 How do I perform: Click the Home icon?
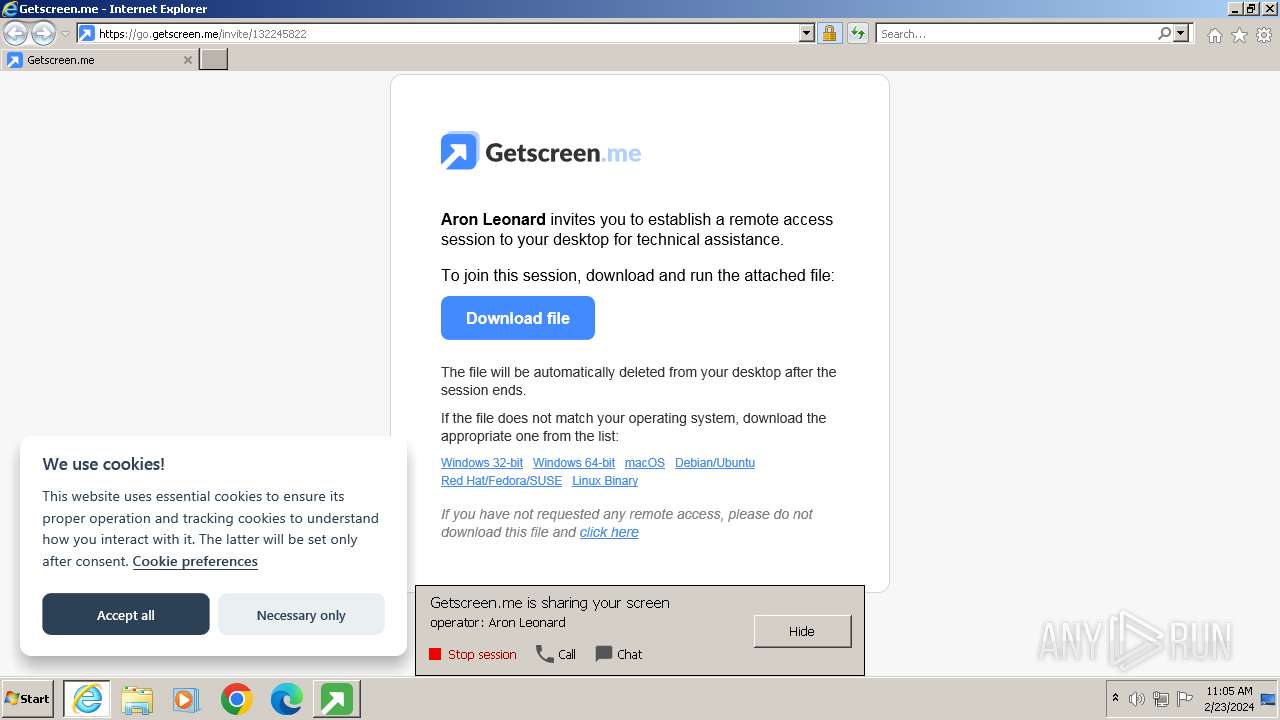click(x=1214, y=35)
